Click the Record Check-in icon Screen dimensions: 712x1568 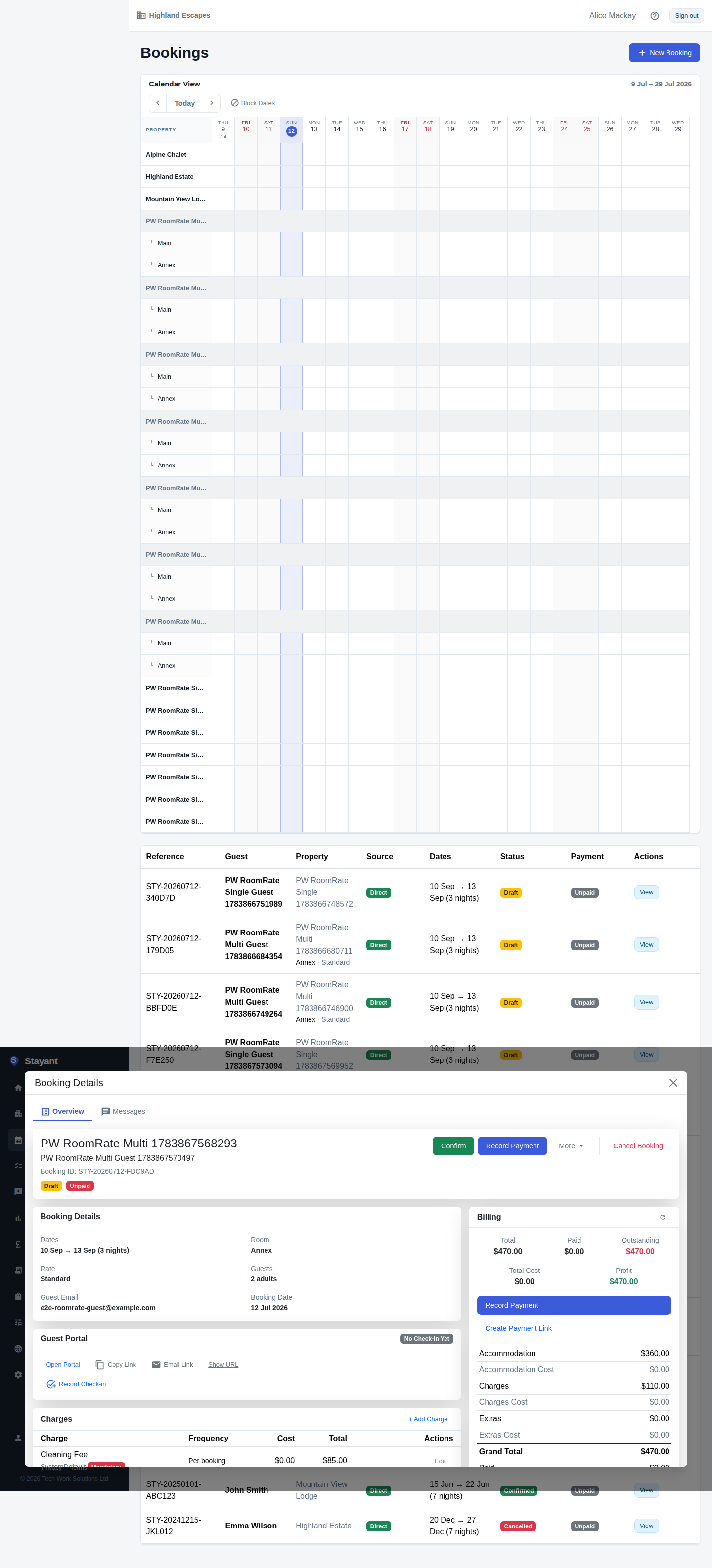(51, 1384)
